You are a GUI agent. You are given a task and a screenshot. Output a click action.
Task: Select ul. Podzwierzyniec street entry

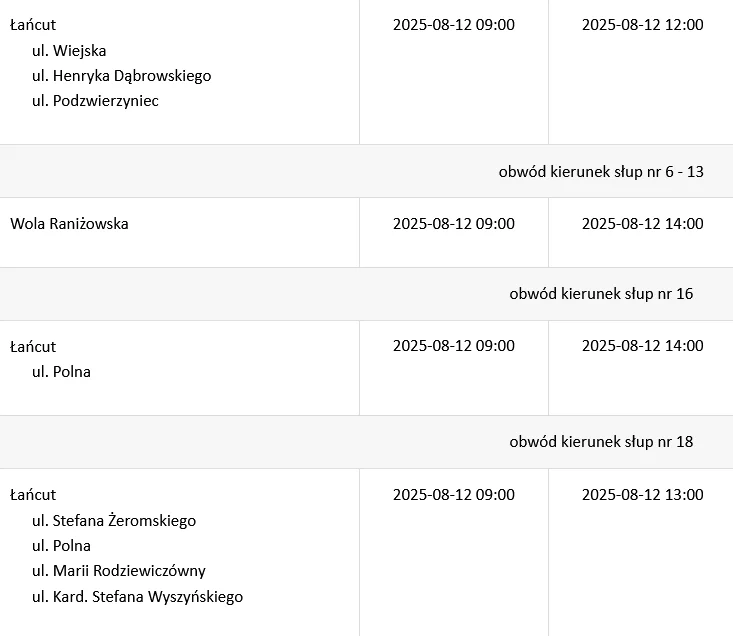pos(95,101)
